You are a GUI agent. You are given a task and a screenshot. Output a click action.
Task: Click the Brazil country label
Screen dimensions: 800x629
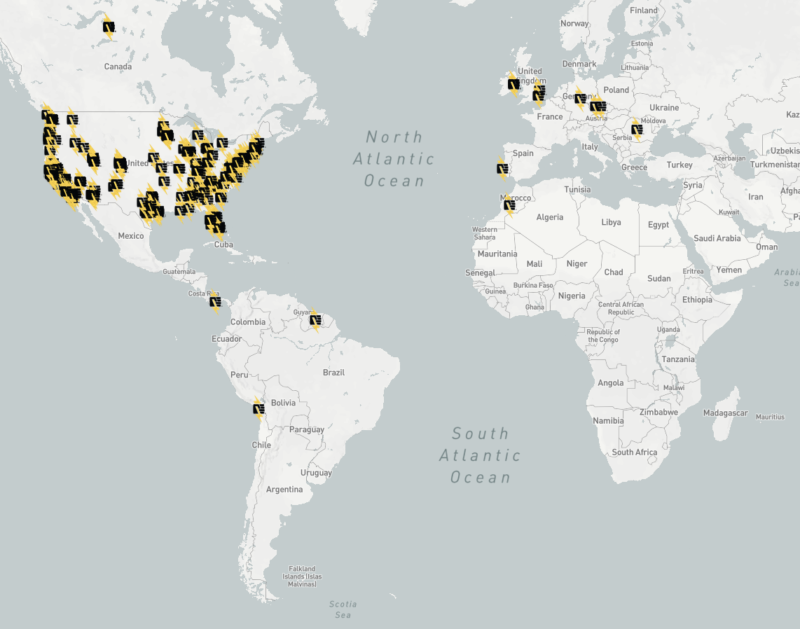coord(334,372)
